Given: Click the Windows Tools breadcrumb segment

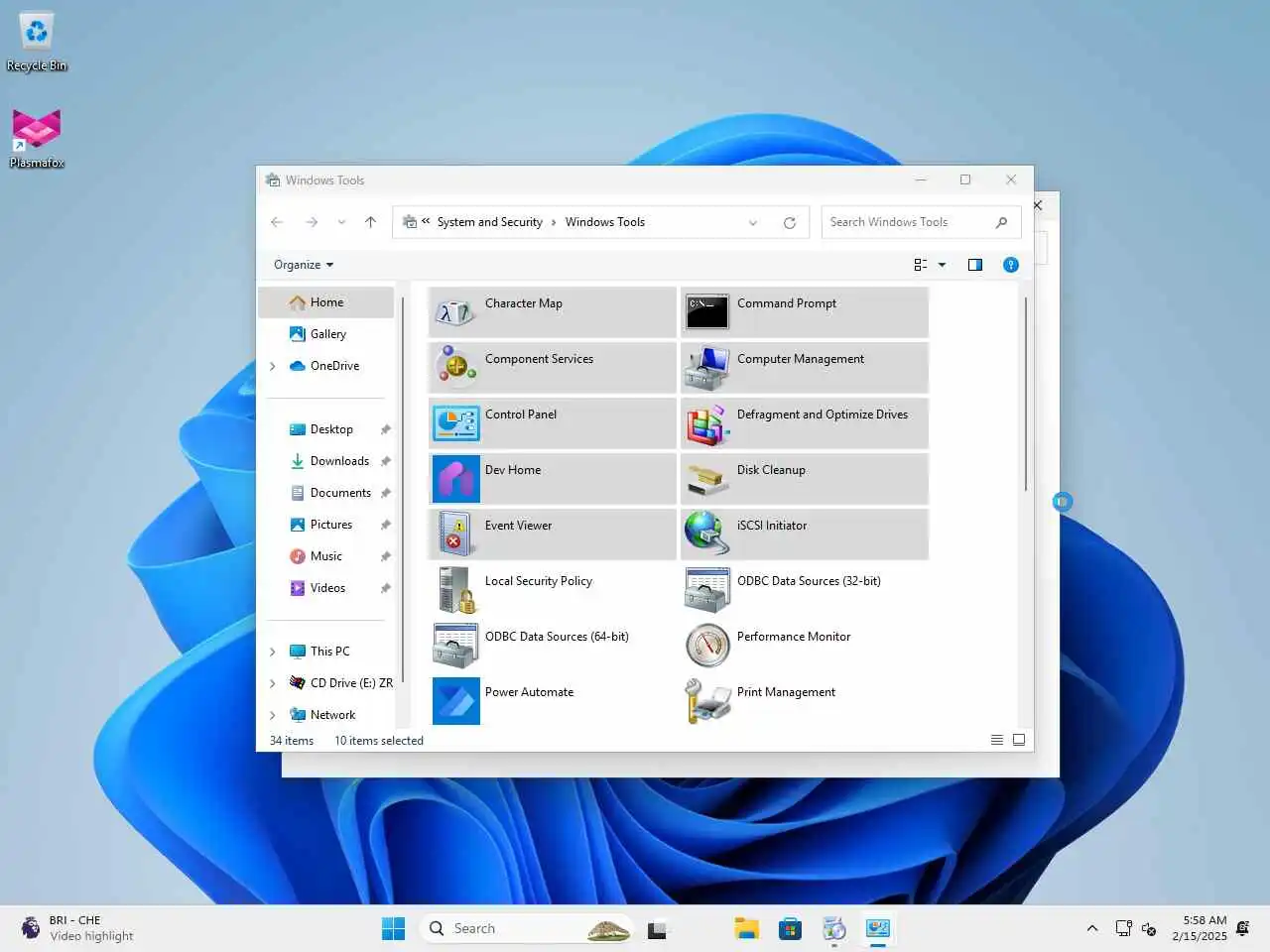Looking at the screenshot, I should click(x=605, y=222).
